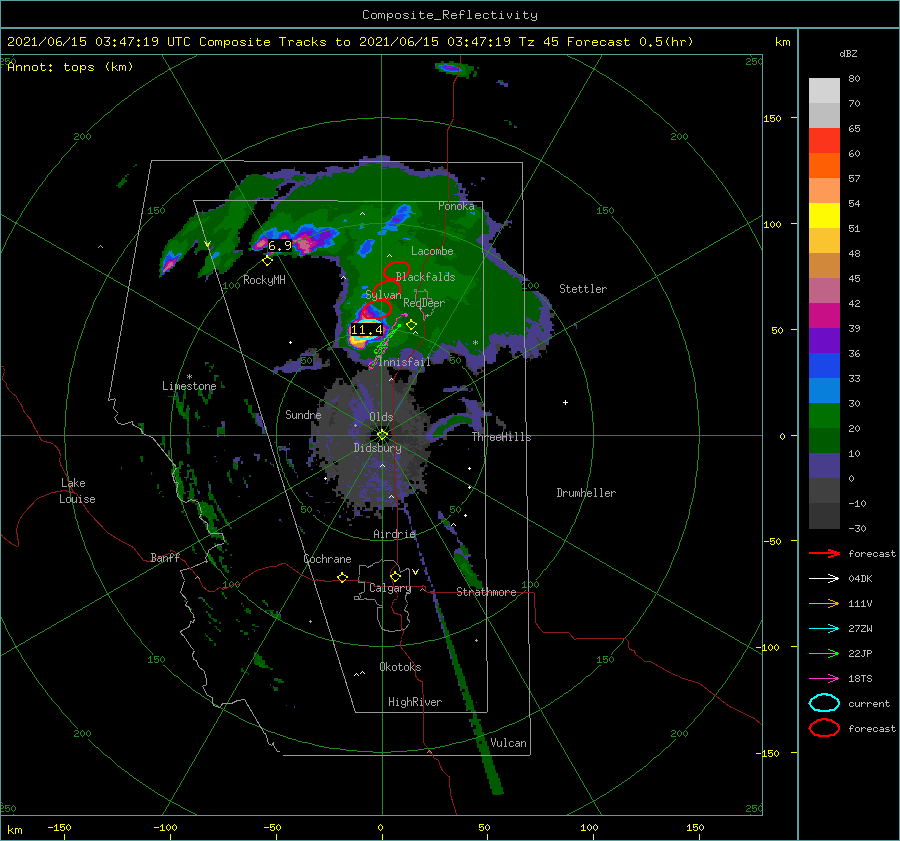Click the Sundre city label
The image size is (900, 841).
click(x=303, y=414)
